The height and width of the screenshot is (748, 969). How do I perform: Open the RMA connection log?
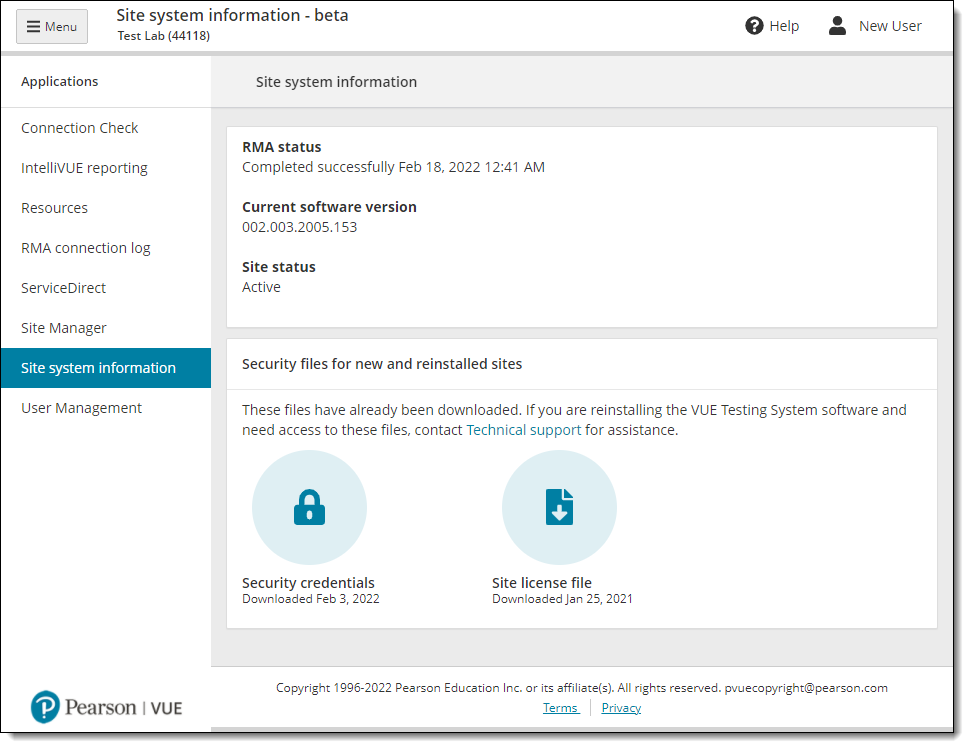pos(86,248)
